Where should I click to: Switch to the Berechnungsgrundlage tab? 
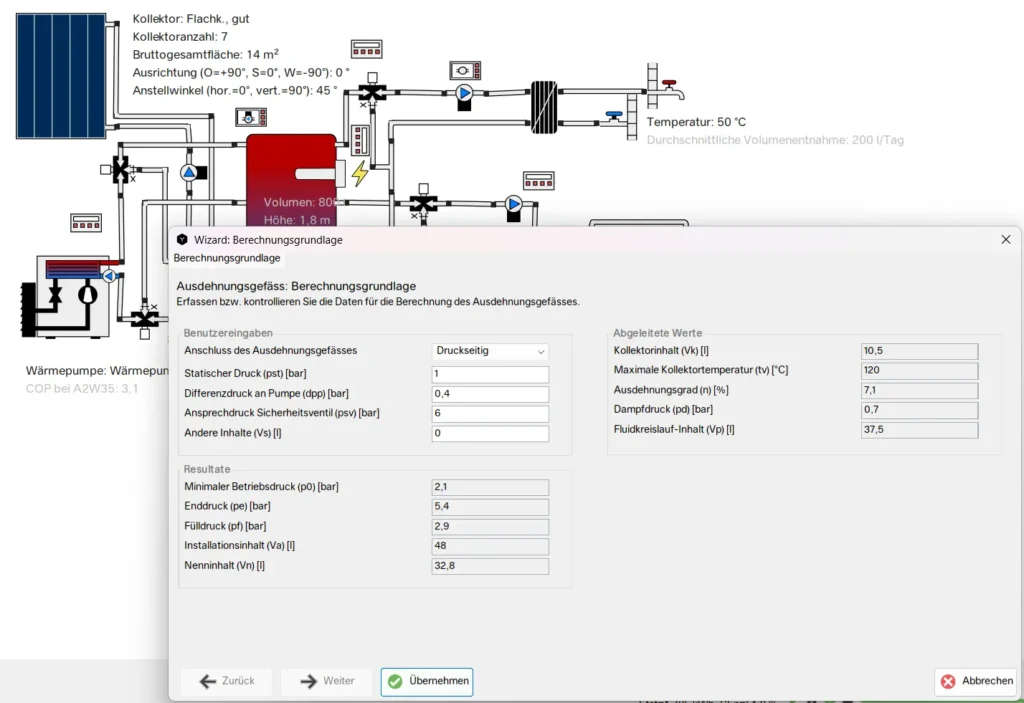(x=227, y=258)
